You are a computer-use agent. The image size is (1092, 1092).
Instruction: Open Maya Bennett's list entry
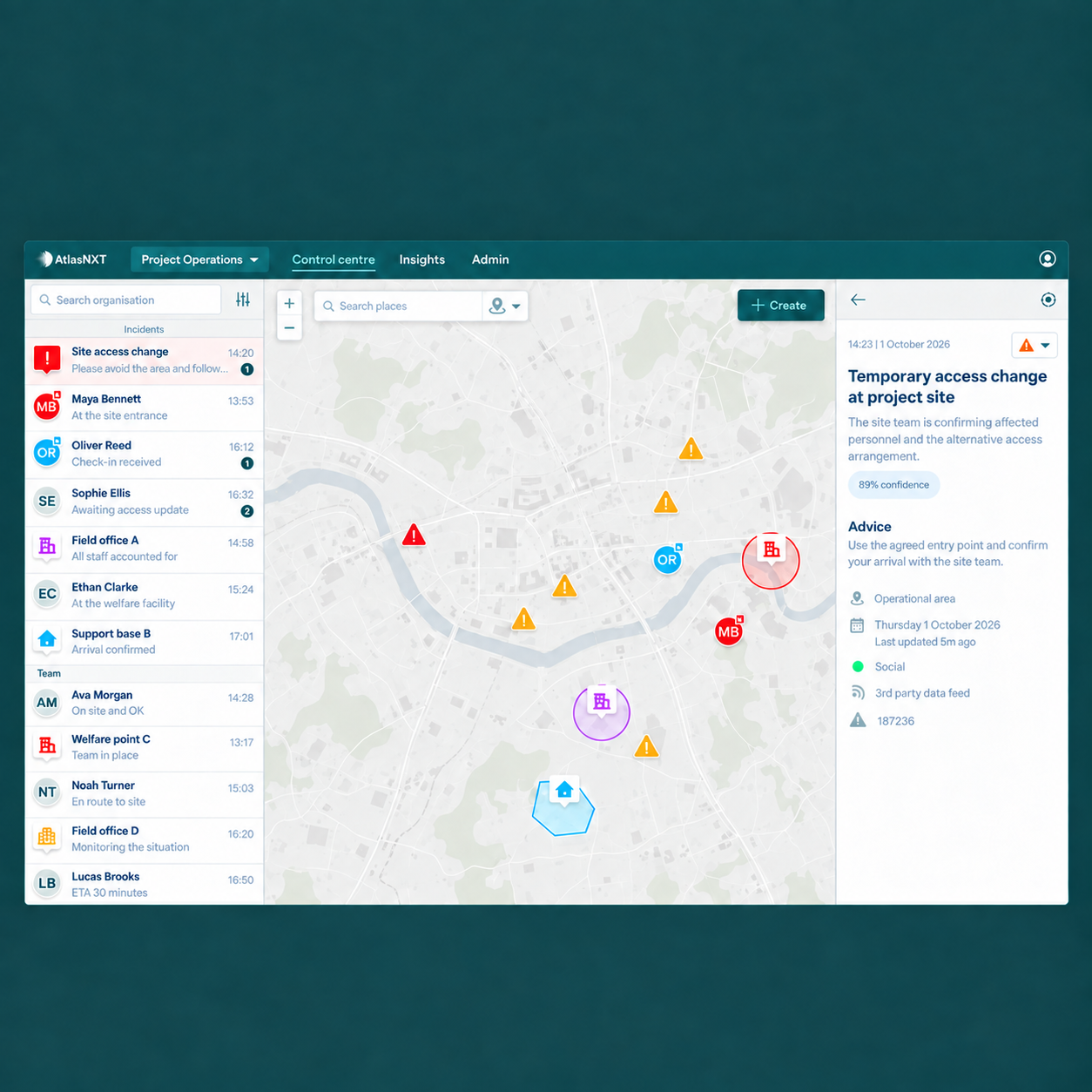pos(144,408)
